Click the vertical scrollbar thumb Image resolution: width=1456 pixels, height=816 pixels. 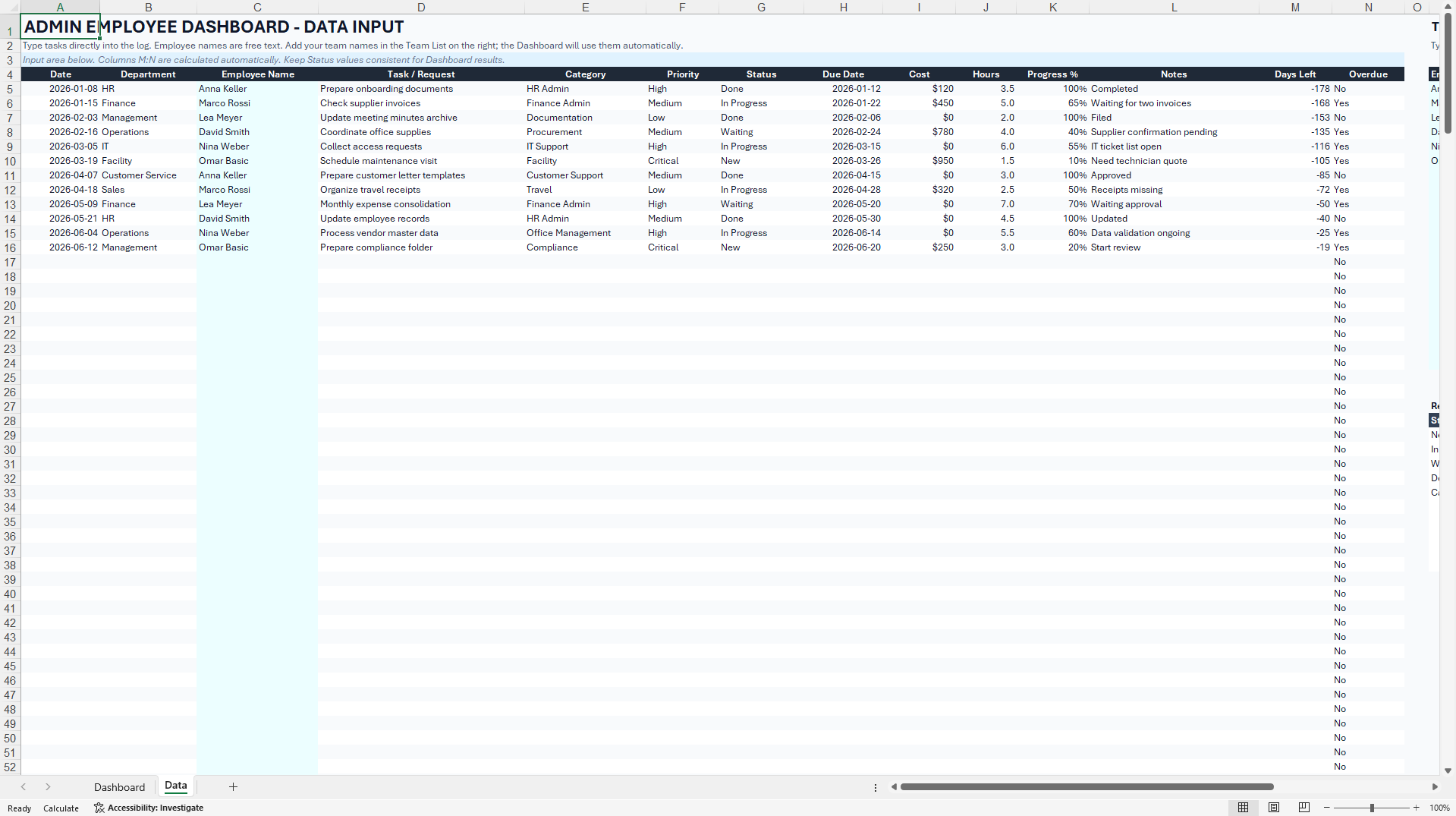1448,73
